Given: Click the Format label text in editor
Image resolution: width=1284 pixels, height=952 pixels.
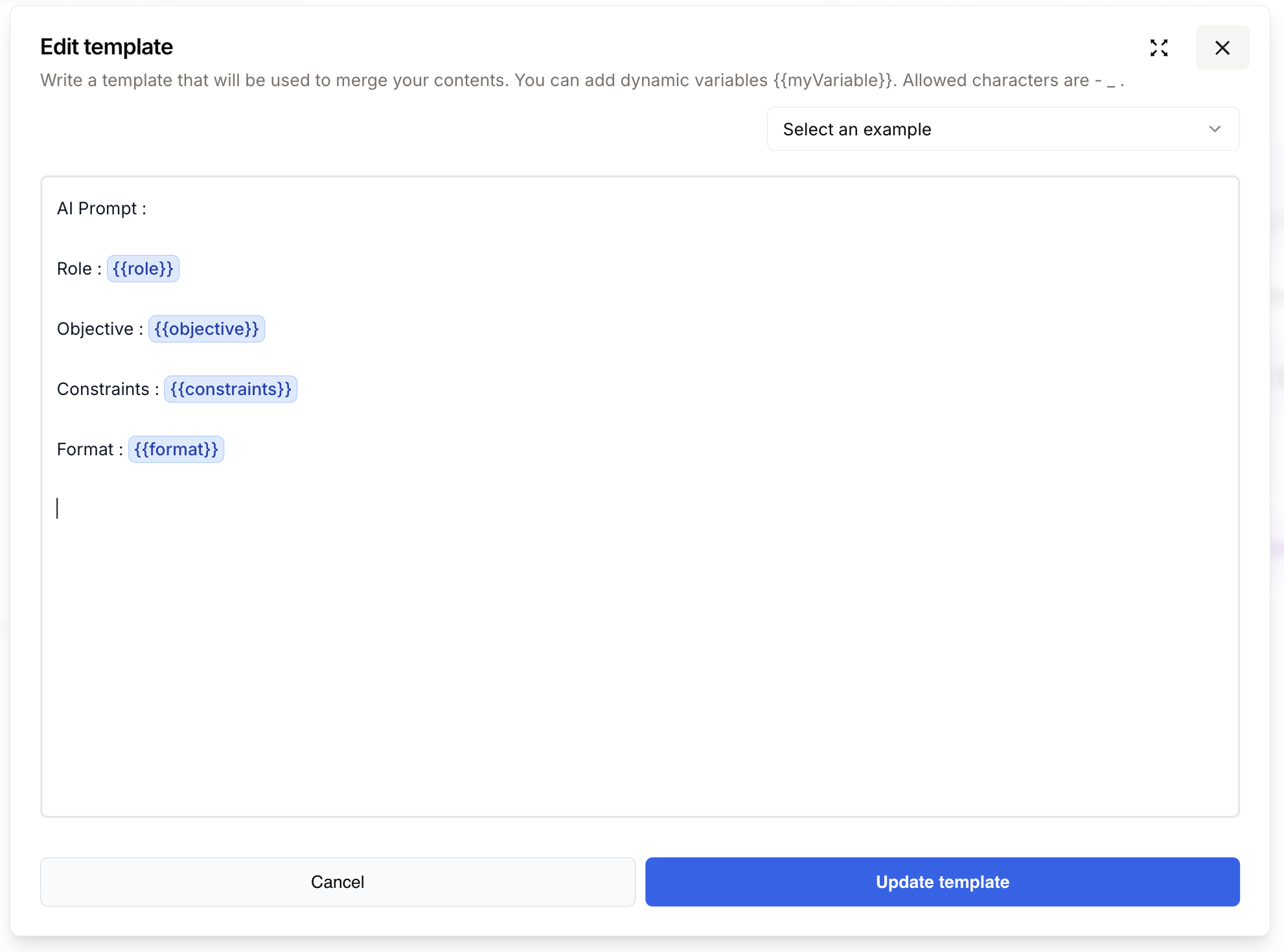Looking at the screenshot, I should (x=85, y=449).
